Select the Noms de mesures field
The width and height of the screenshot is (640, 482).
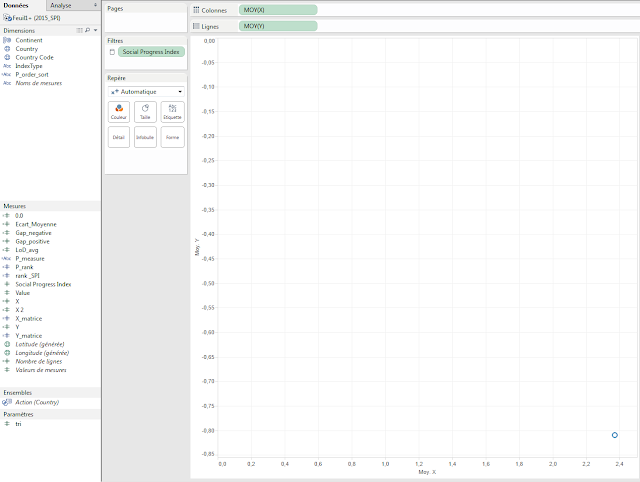point(39,83)
